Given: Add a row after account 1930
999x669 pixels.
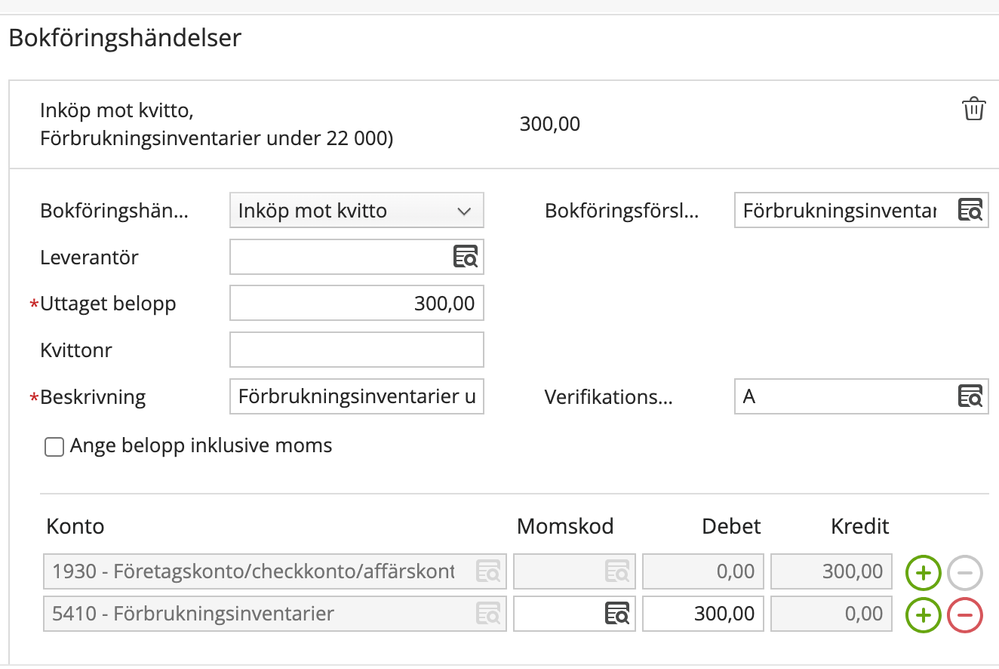Looking at the screenshot, I should pyautogui.click(x=923, y=572).
